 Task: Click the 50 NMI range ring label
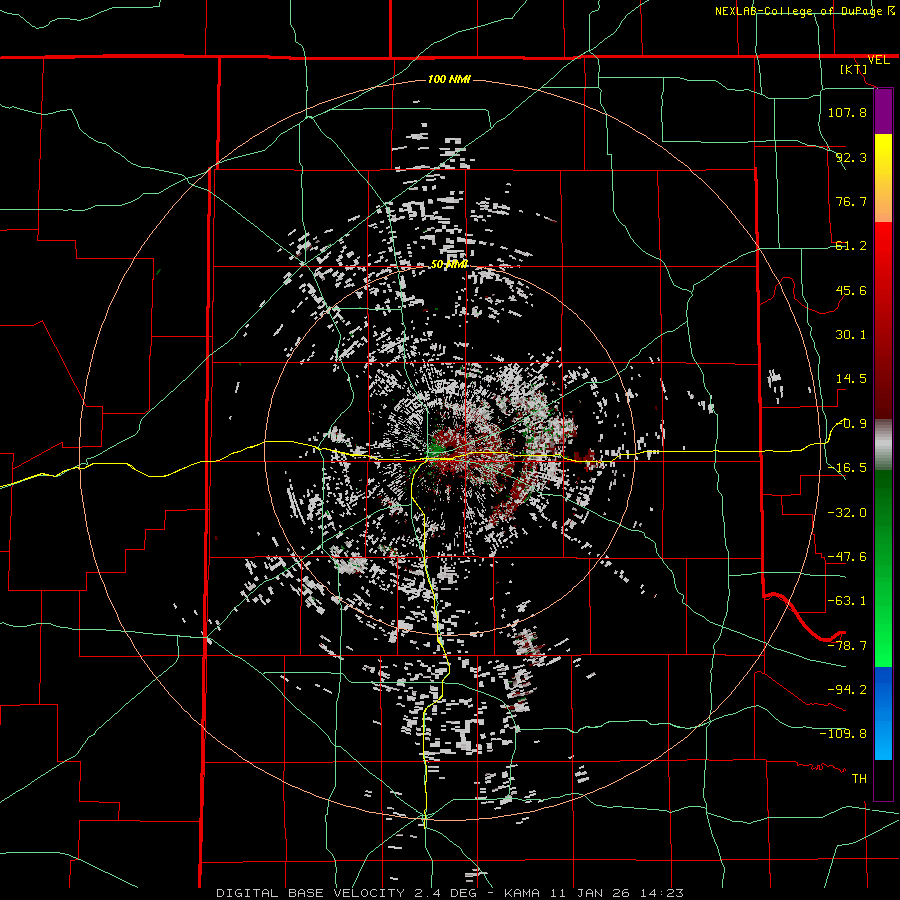coord(449,265)
